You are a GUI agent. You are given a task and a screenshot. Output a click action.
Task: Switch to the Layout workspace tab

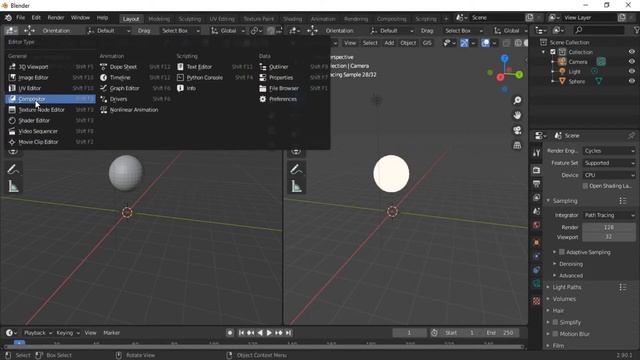131,19
